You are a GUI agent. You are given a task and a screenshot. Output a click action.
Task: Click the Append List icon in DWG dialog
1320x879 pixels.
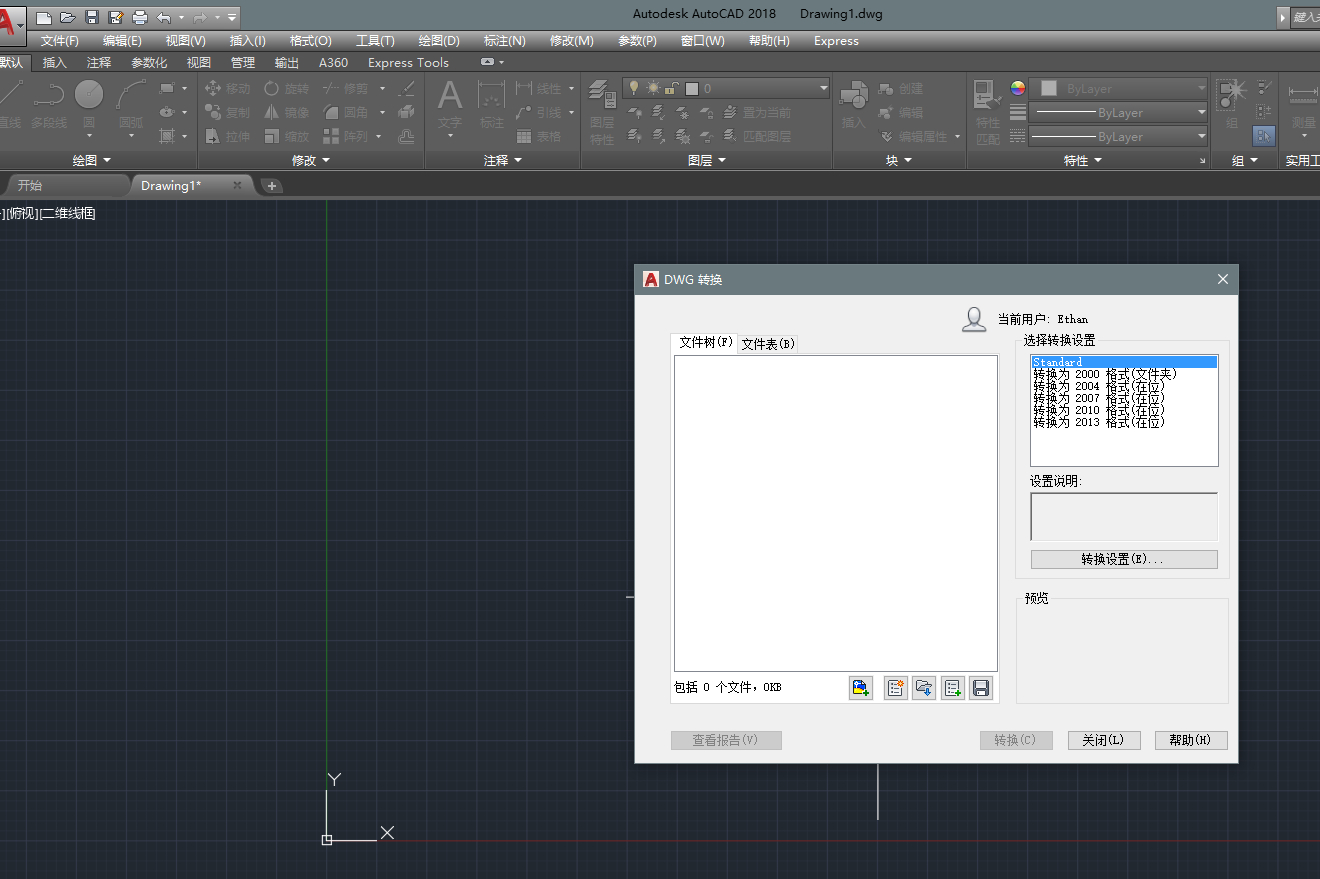coord(953,688)
